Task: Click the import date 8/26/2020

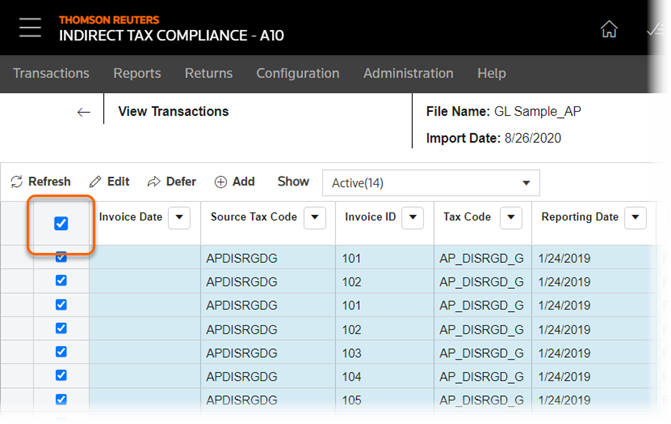Action: (533, 138)
